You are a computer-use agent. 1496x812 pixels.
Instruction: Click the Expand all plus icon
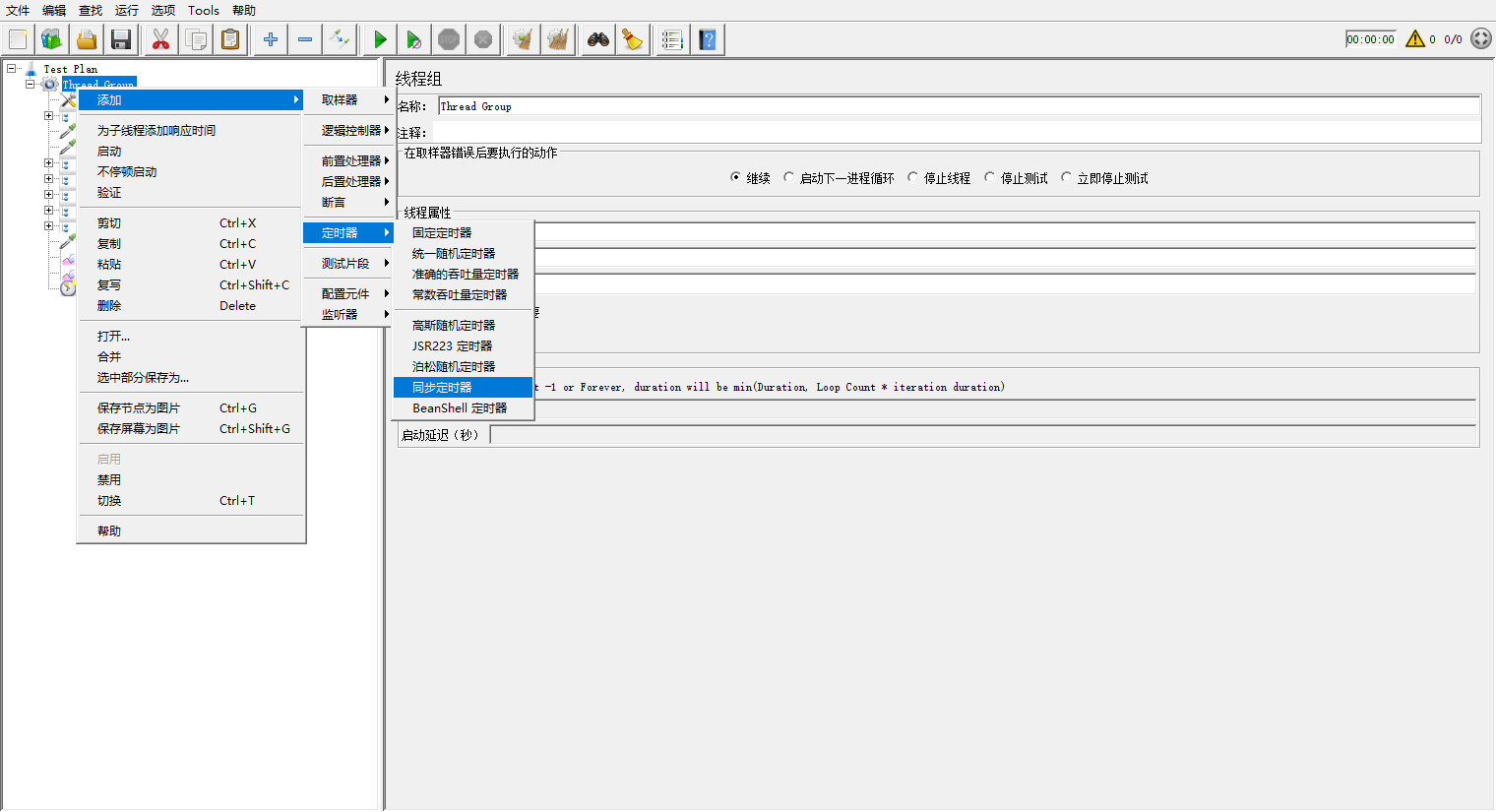pos(270,39)
